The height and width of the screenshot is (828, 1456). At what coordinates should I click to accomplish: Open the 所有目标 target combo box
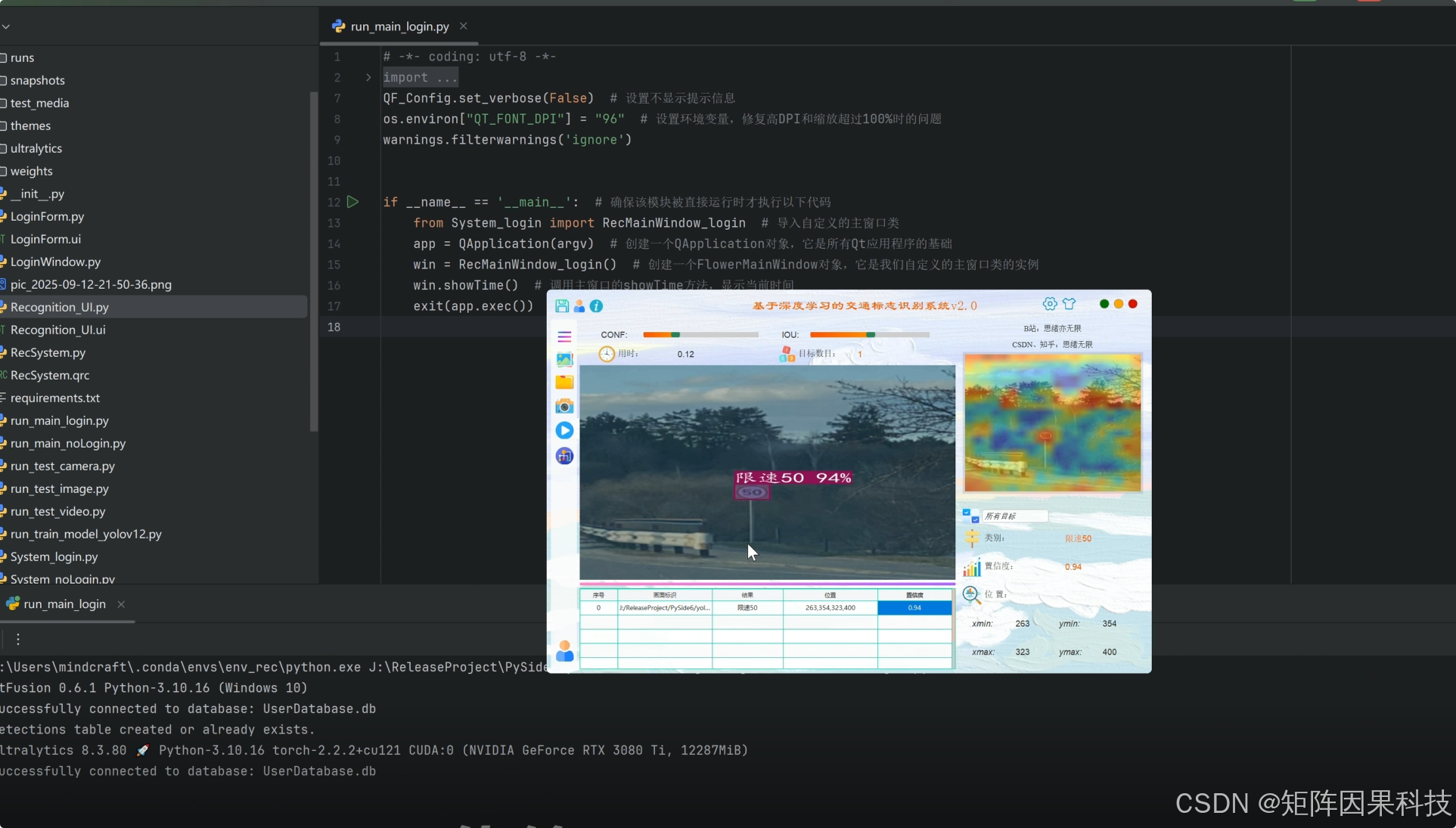tap(1014, 516)
